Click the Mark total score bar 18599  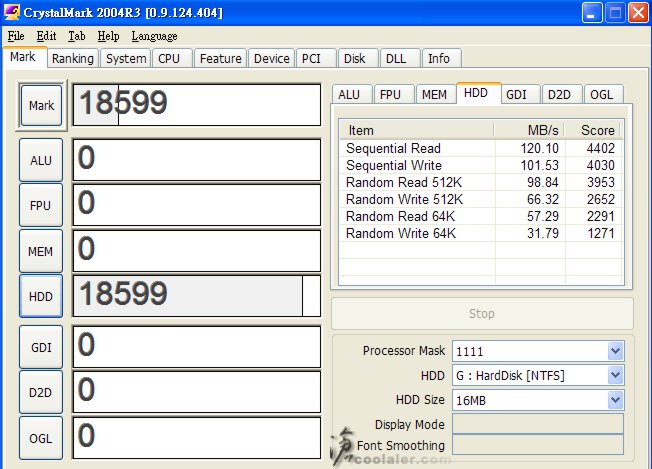197,105
